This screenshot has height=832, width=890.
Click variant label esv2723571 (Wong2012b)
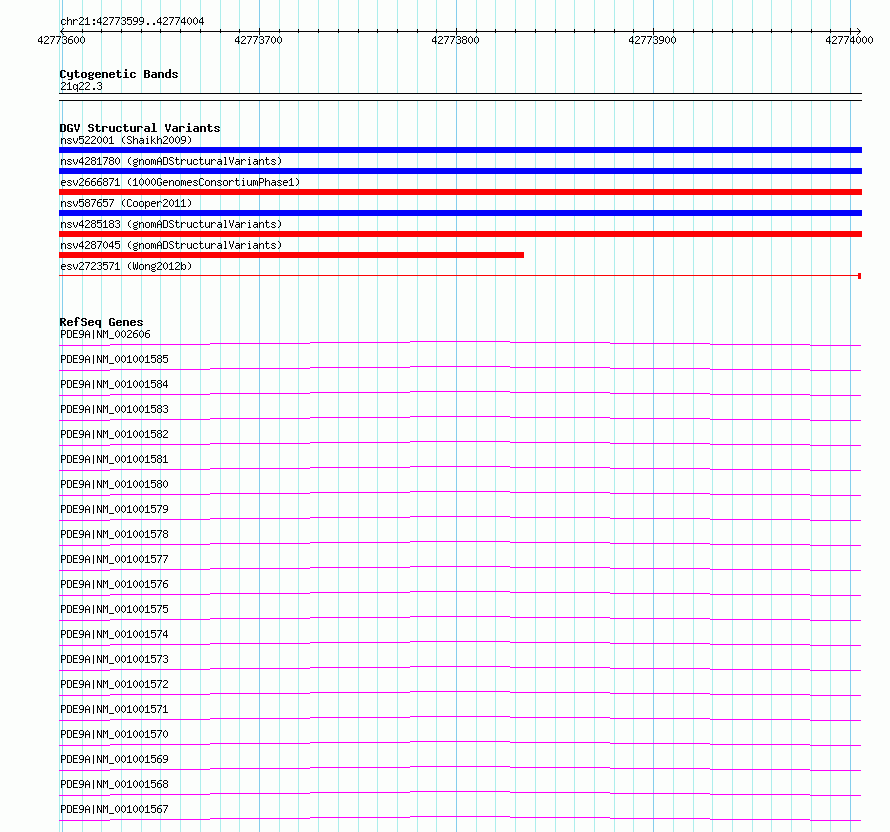pos(126,266)
